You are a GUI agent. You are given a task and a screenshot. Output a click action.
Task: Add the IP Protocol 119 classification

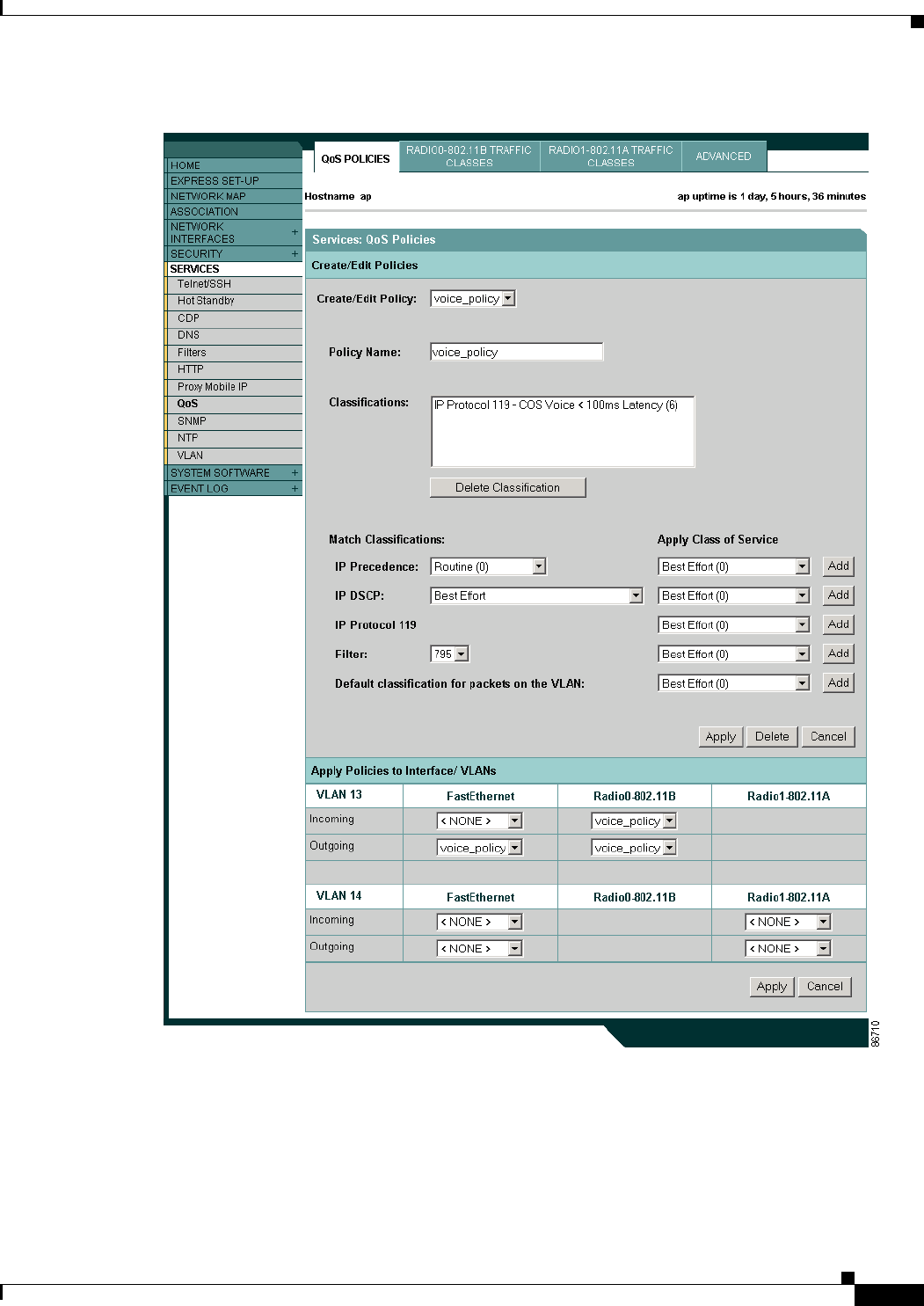pyautogui.click(x=839, y=624)
